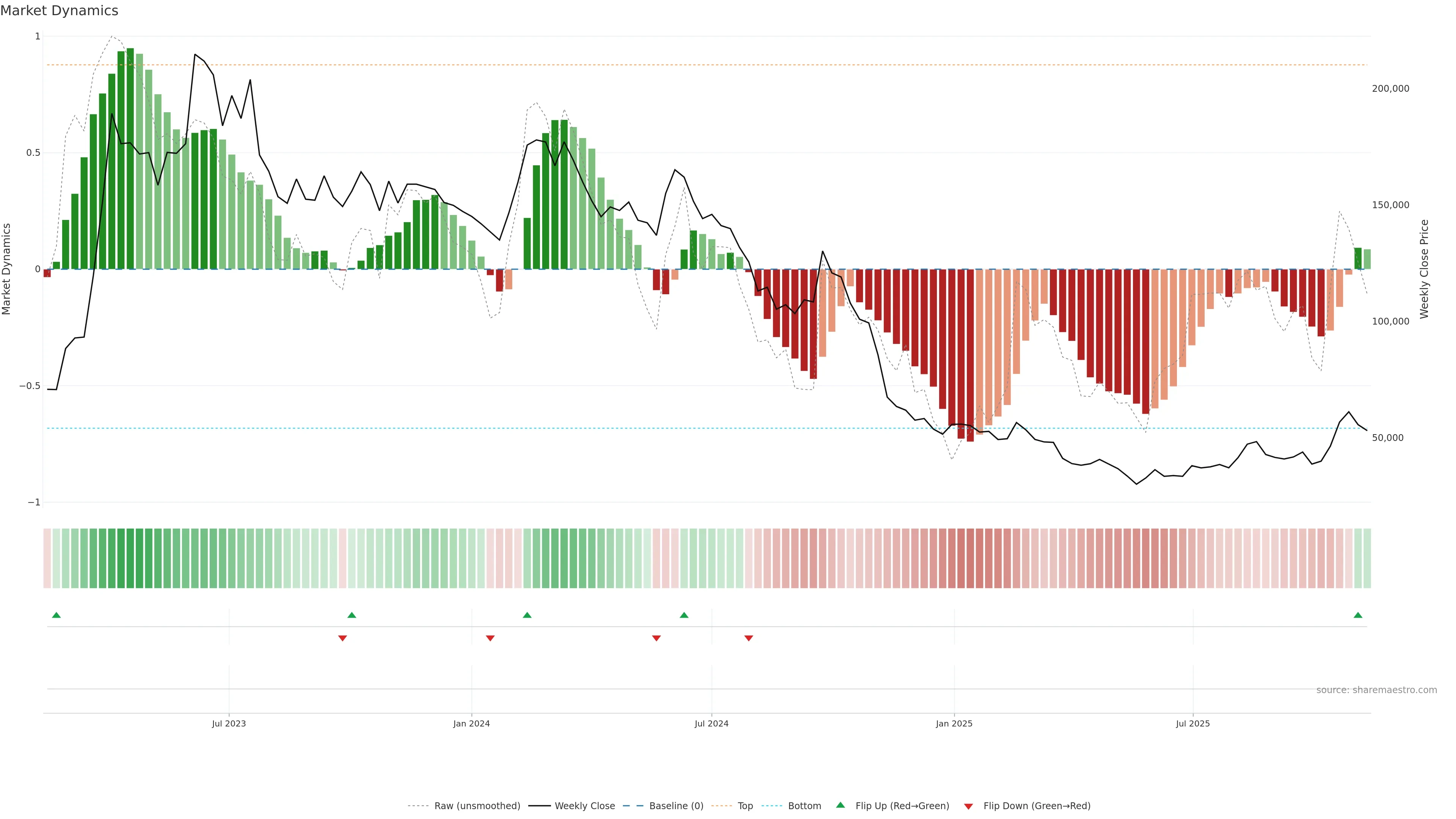This screenshot has height=819, width=1456.
Task: Toggle Baseline (0) legend entry
Action: pyautogui.click(x=676, y=806)
